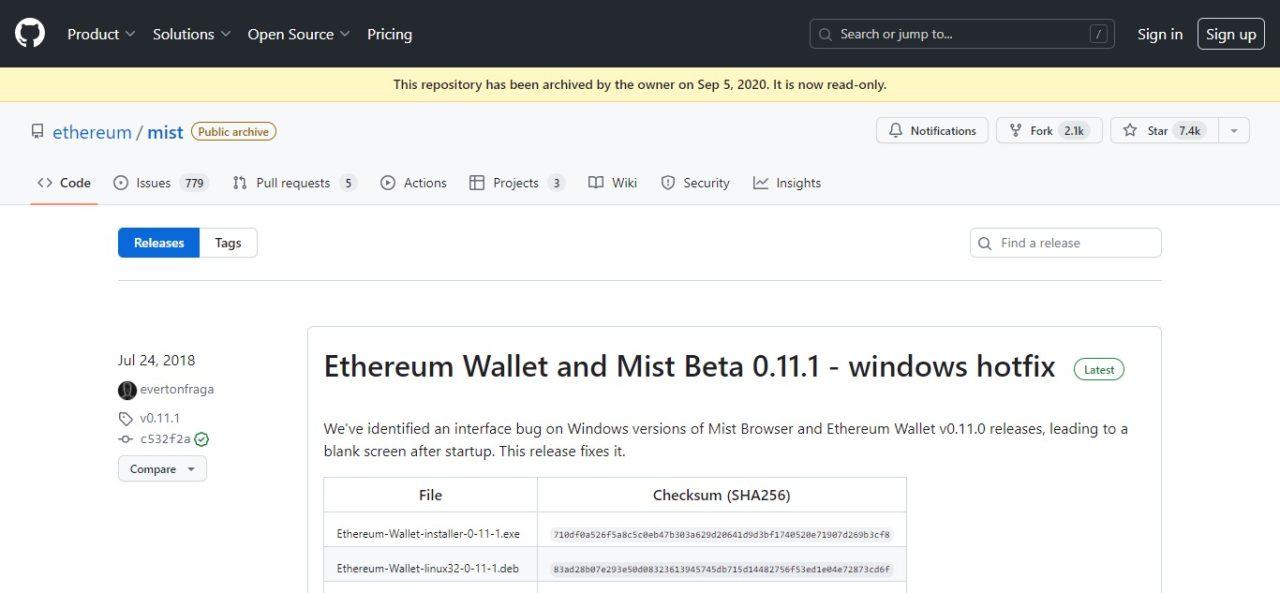Click the release date Jul 24, 2018
This screenshot has height=593, width=1280.
pyautogui.click(x=157, y=360)
